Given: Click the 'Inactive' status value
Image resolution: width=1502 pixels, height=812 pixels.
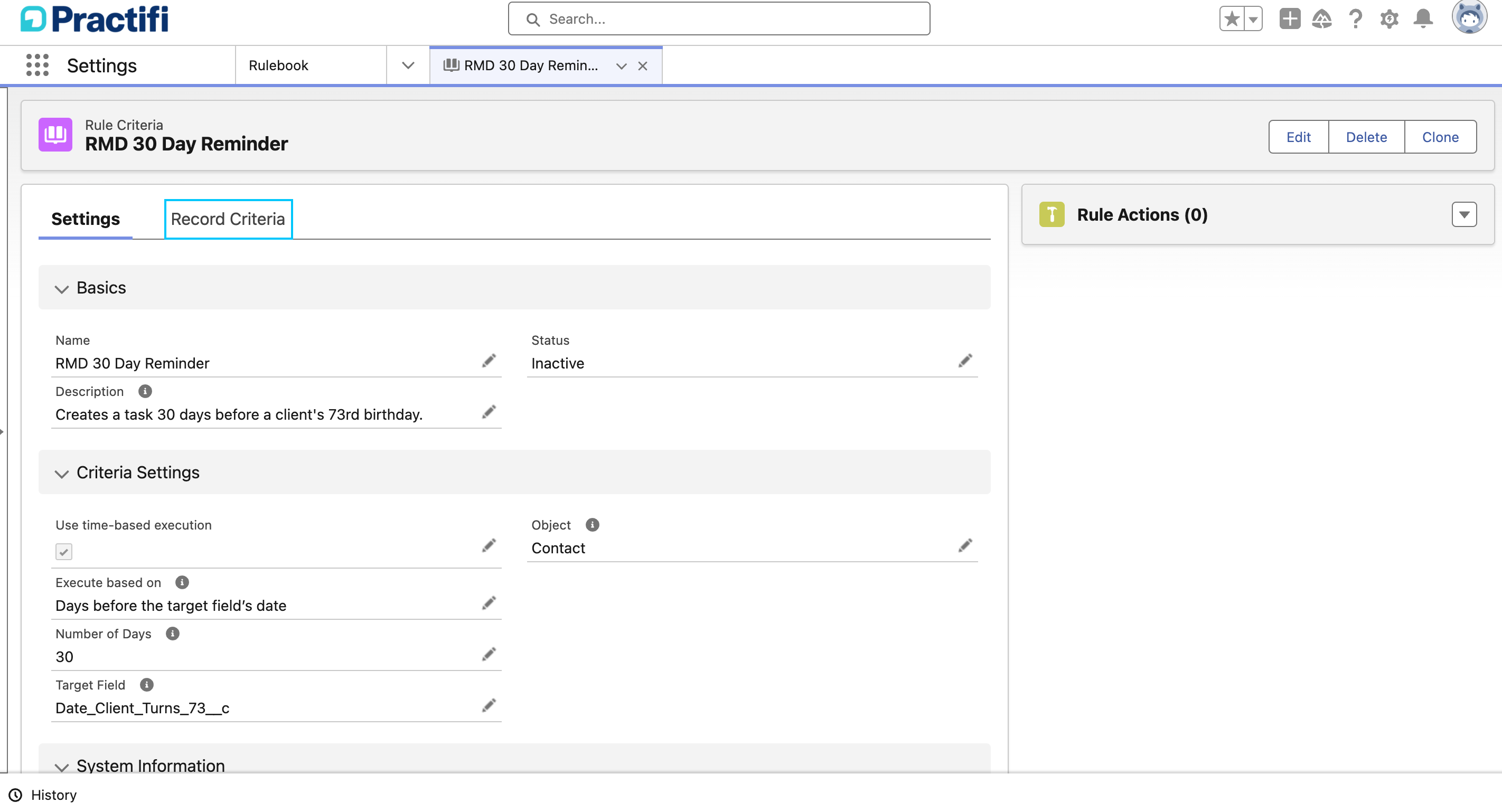Looking at the screenshot, I should tap(557, 363).
